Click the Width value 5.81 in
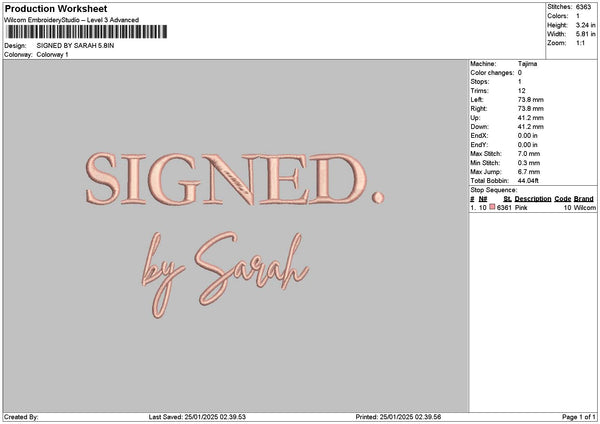This screenshot has height=424, width=600. coord(585,34)
